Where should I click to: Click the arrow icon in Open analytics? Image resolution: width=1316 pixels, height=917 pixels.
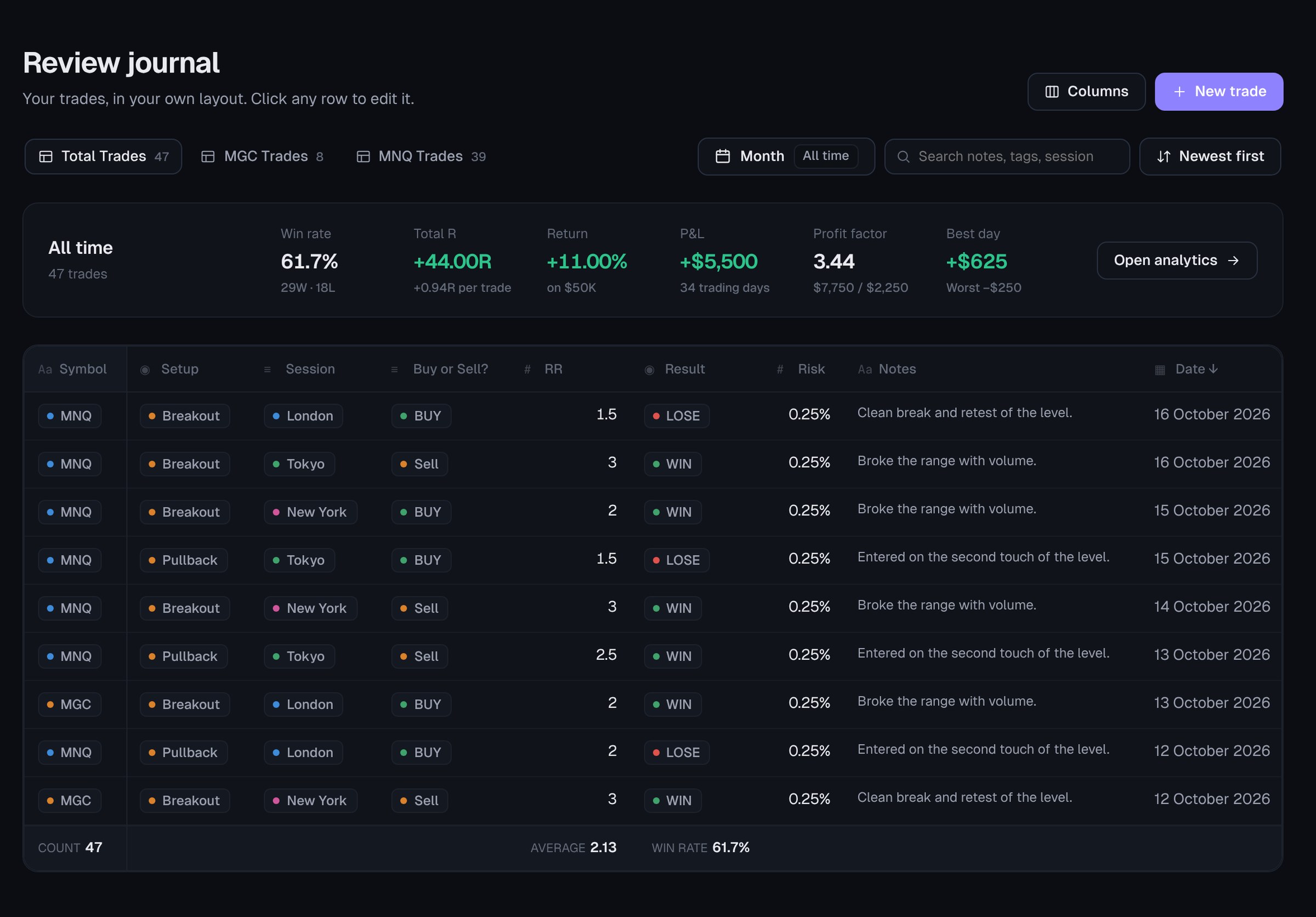pos(1233,261)
